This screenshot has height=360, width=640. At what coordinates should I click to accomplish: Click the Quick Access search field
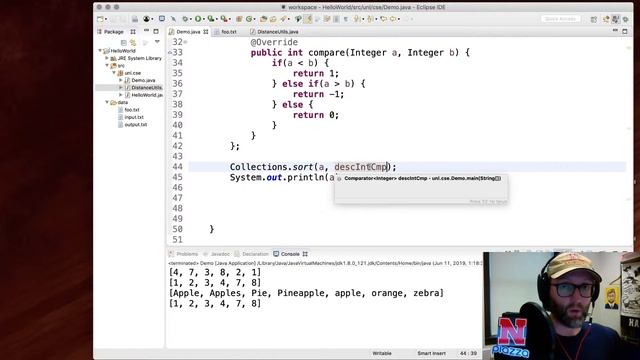[560, 19]
